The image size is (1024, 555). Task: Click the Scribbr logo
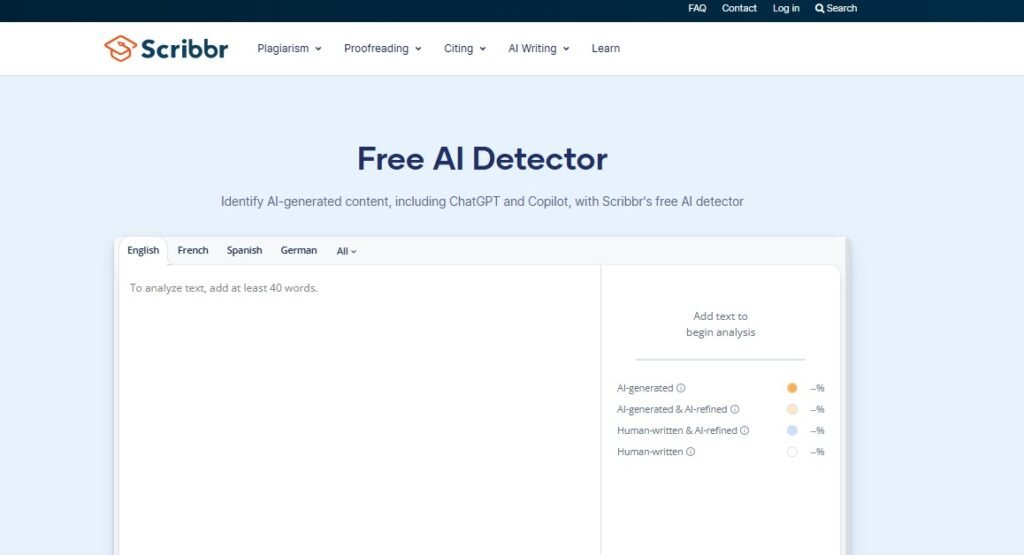(x=167, y=48)
